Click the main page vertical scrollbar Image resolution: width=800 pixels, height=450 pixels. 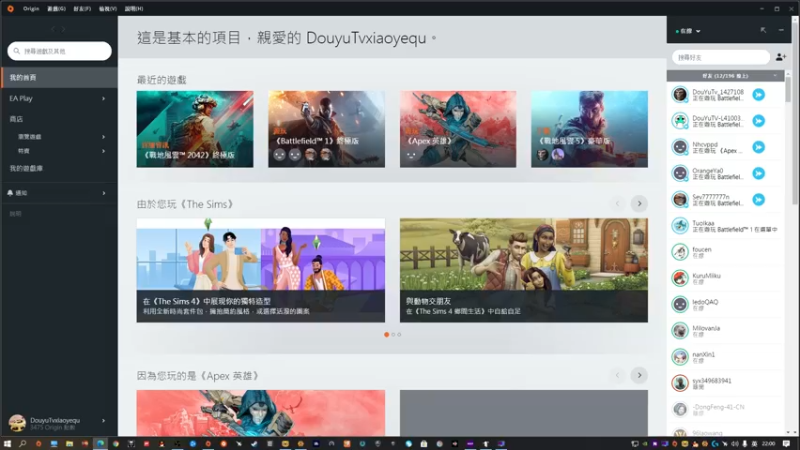pyautogui.click(x=795, y=112)
